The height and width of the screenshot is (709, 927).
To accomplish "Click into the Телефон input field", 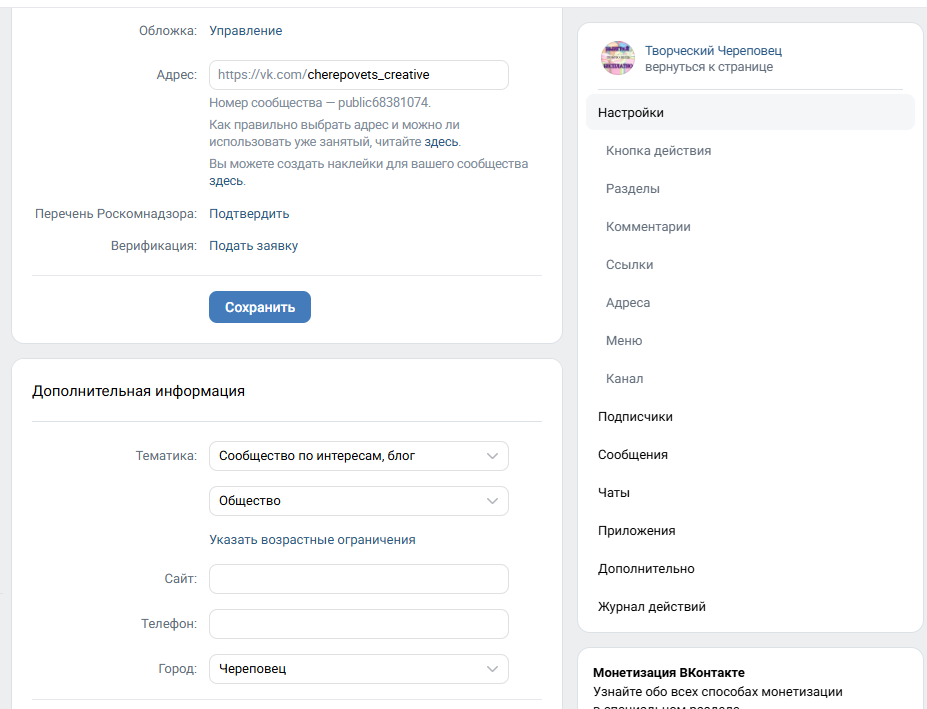I will pyautogui.click(x=358, y=624).
